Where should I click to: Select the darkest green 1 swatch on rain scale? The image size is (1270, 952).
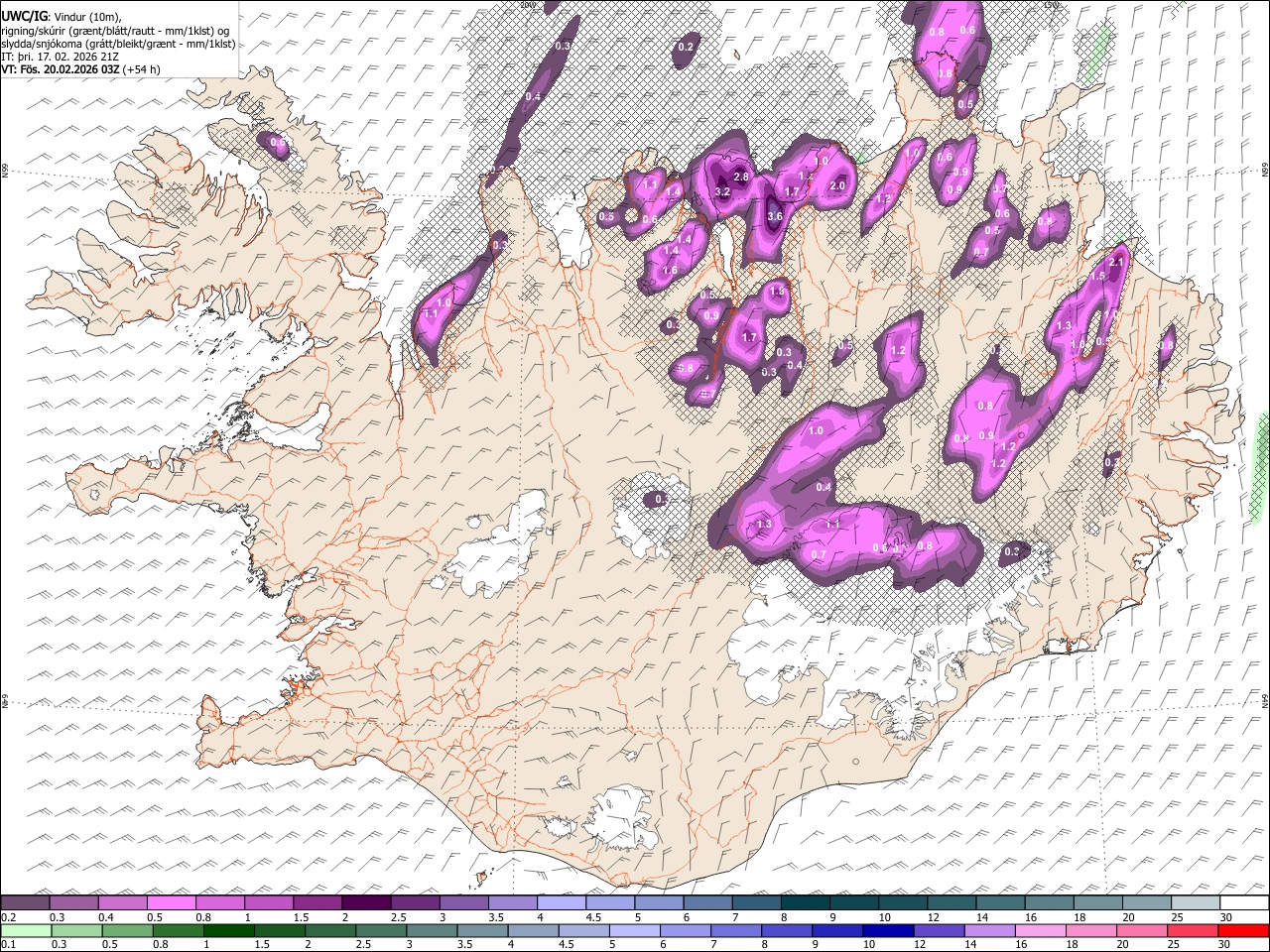[229, 930]
